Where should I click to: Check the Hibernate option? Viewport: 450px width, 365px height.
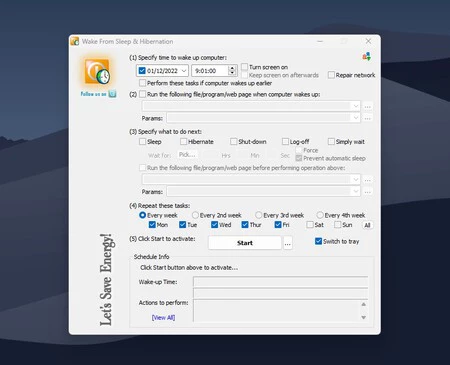(x=183, y=142)
